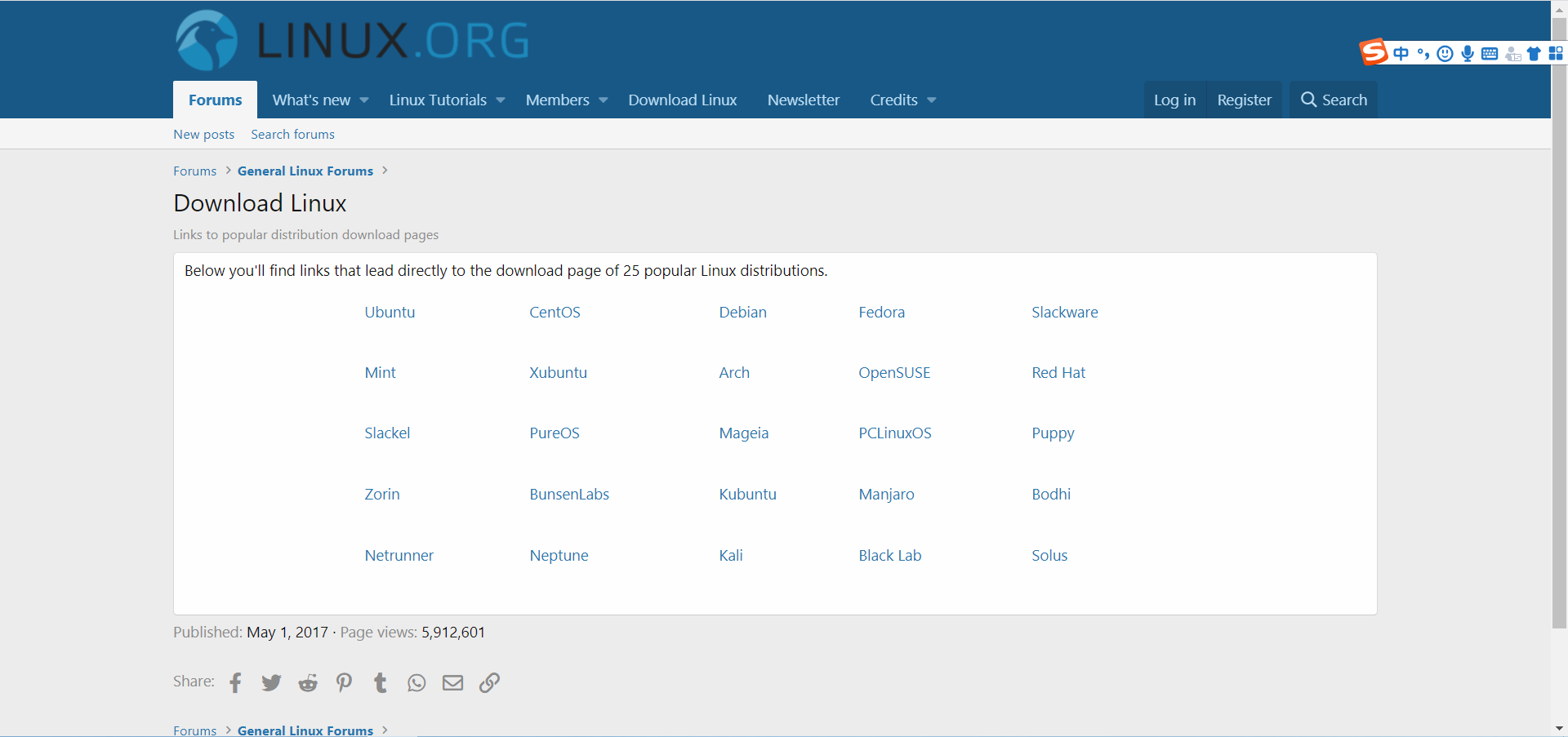Go to Download Linux in navbar
This screenshot has width=1568, height=737.
tap(683, 100)
